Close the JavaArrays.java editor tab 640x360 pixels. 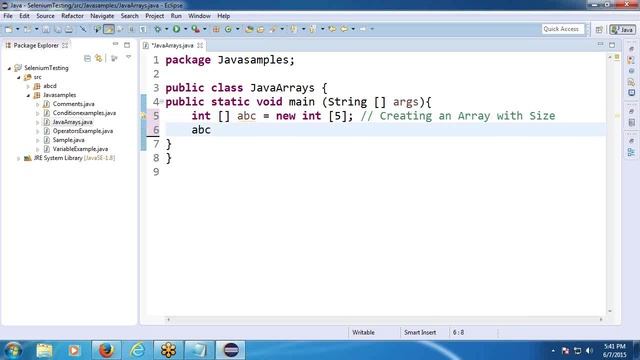coord(200,45)
